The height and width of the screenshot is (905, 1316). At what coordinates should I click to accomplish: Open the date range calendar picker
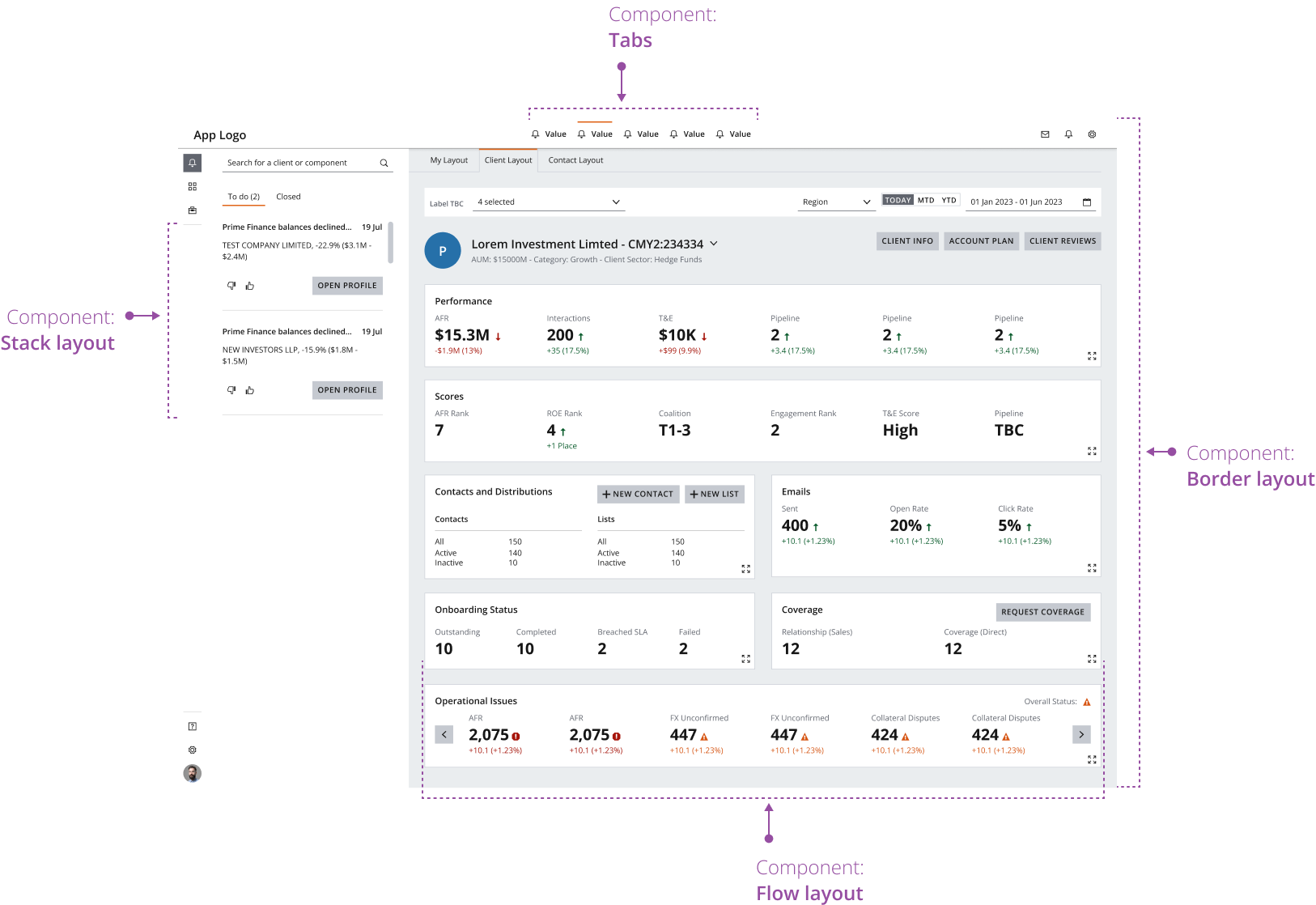[x=1087, y=201]
